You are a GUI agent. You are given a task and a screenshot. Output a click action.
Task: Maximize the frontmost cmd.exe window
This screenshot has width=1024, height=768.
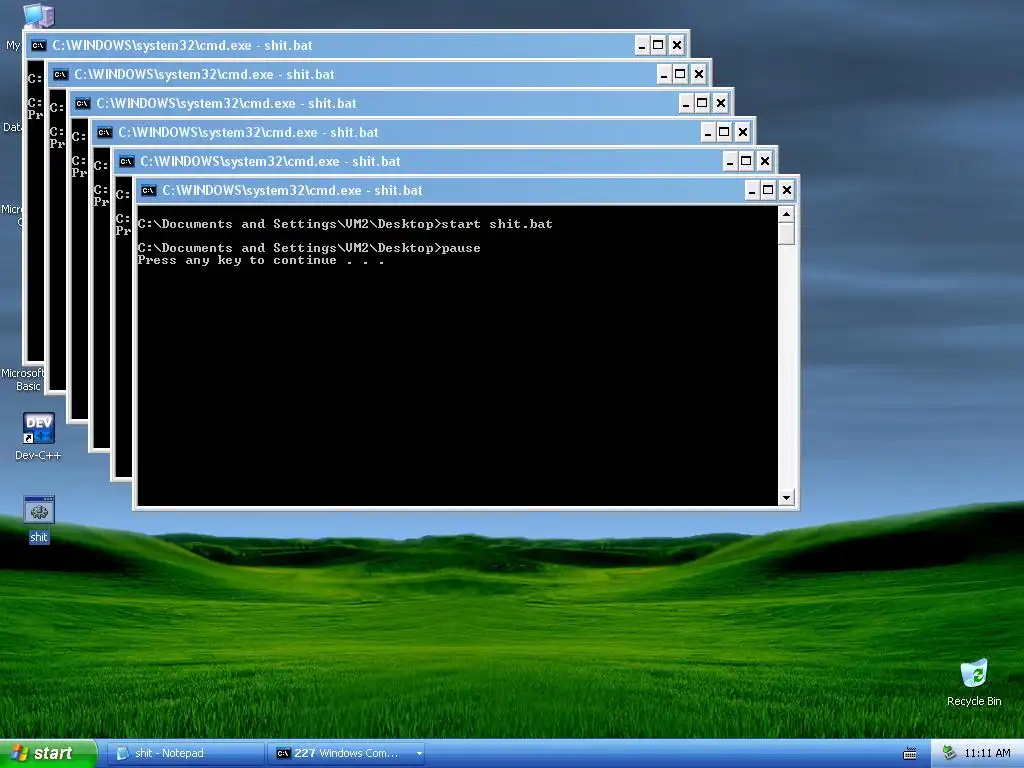coord(768,190)
